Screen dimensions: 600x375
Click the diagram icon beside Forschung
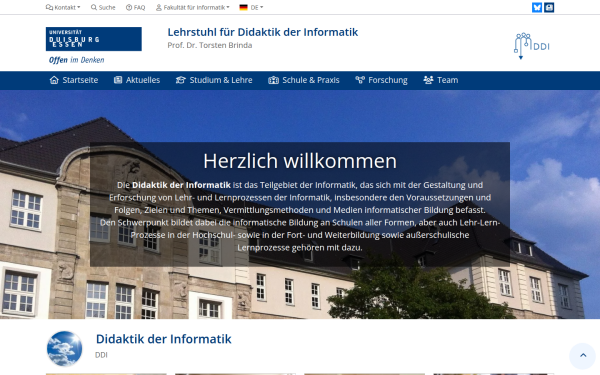click(x=360, y=80)
